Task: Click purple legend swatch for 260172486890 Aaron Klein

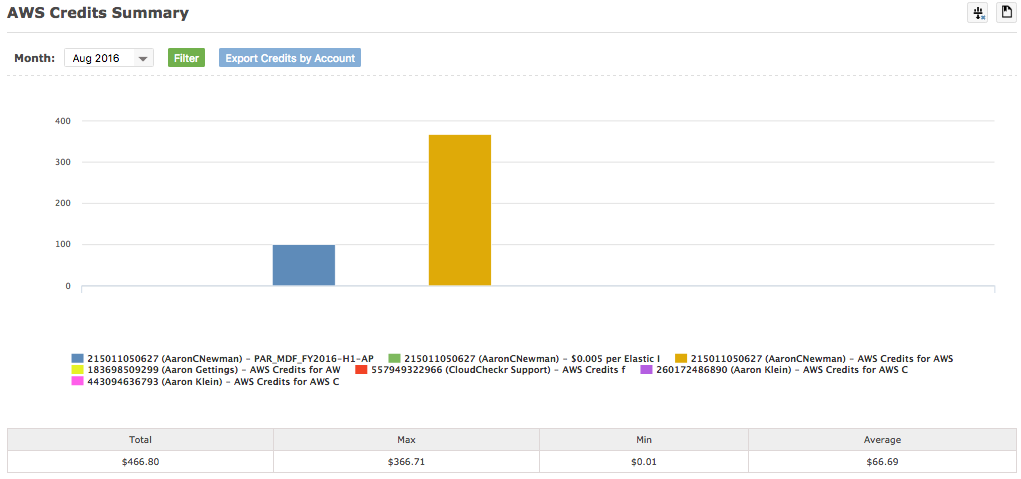Action: coord(646,370)
